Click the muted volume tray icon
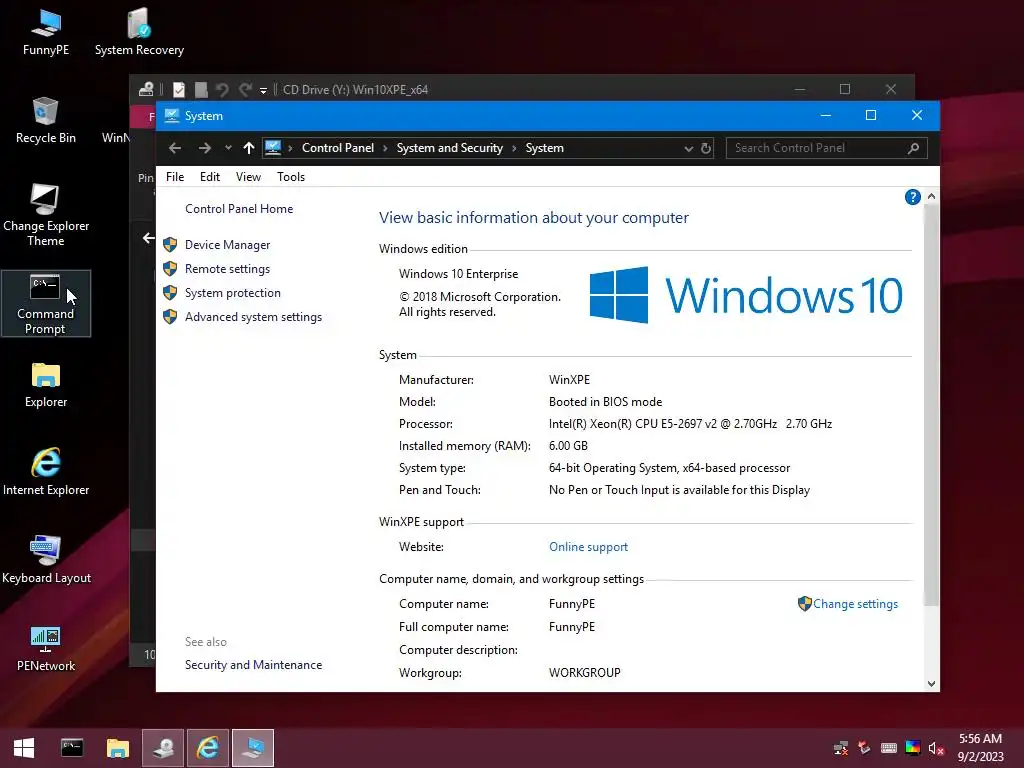The width and height of the screenshot is (1024, 768). 936,748
